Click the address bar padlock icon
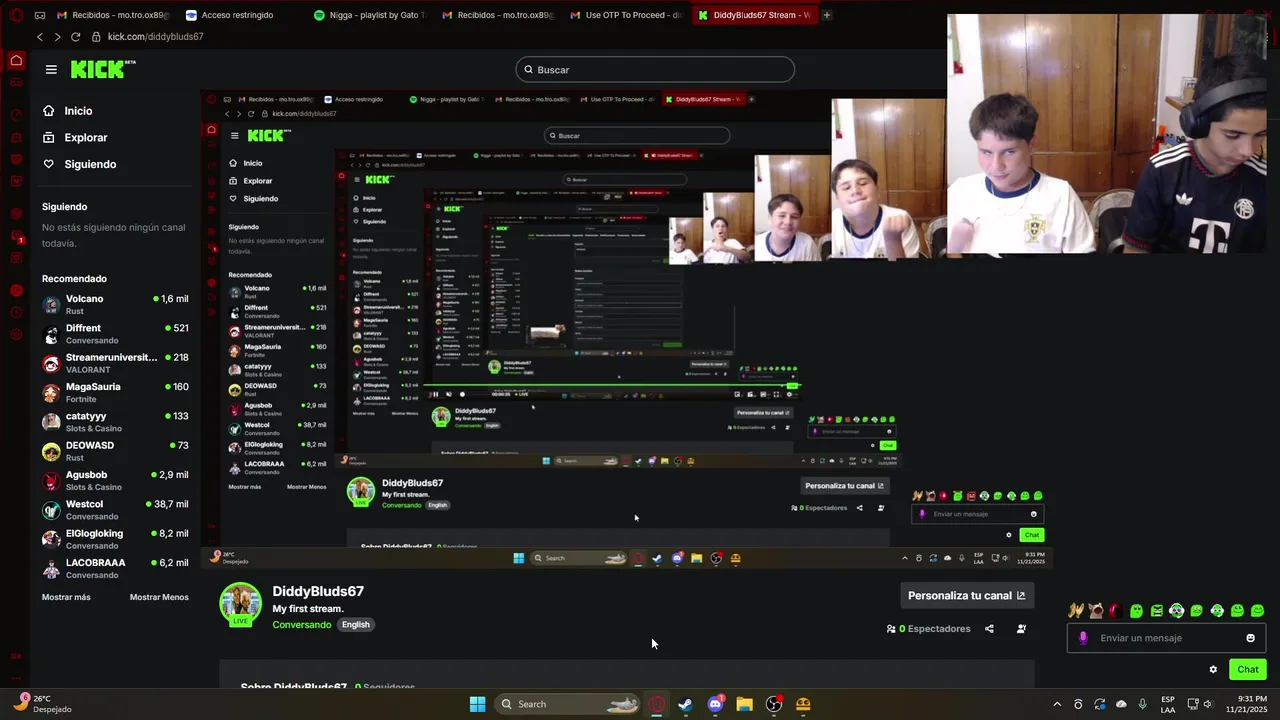Screen dimensions: 1280x720 click(x=96, y=37)
